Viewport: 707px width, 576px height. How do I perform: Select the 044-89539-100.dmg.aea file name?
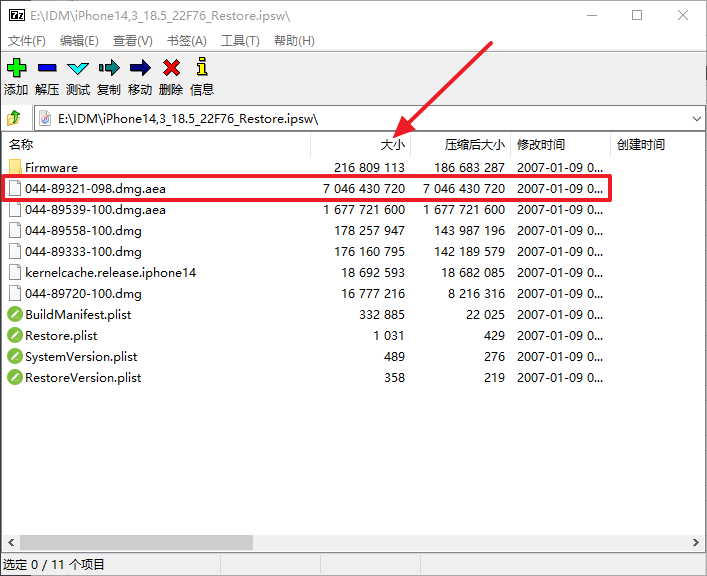[x=95, y=209]
